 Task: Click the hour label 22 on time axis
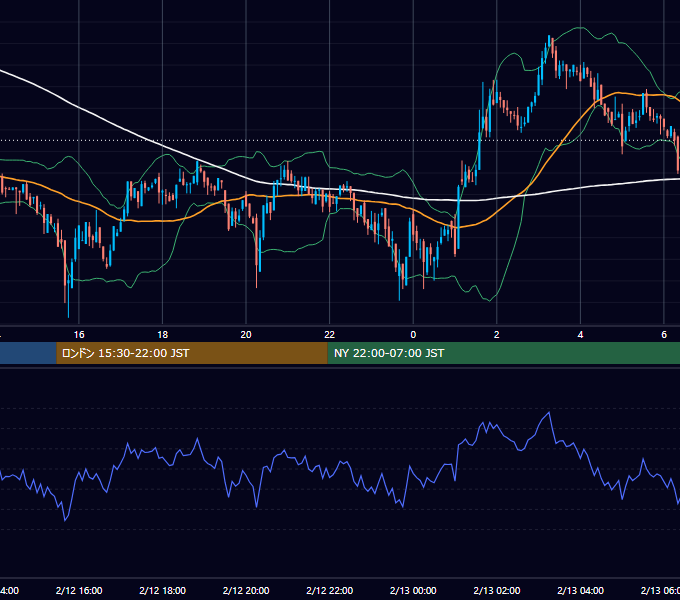(330, 335)
